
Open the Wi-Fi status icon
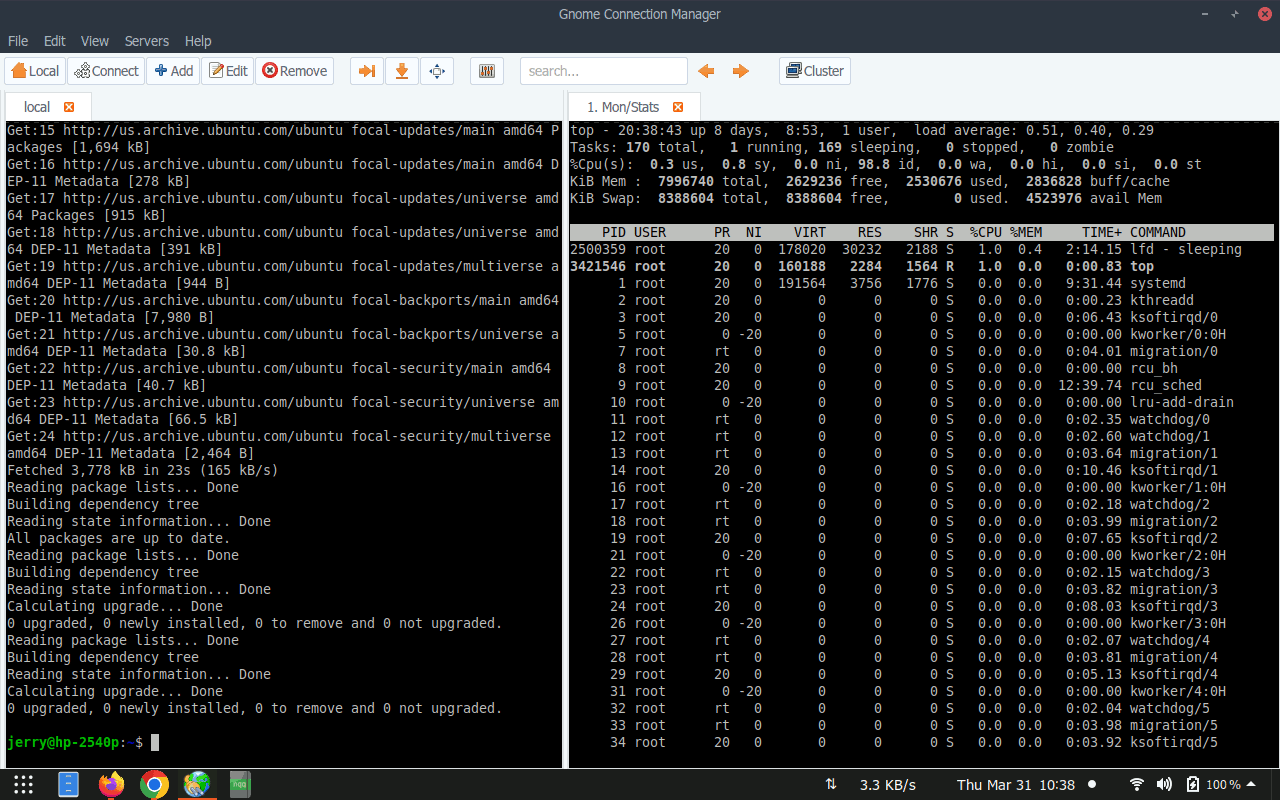pos(1136,785)
